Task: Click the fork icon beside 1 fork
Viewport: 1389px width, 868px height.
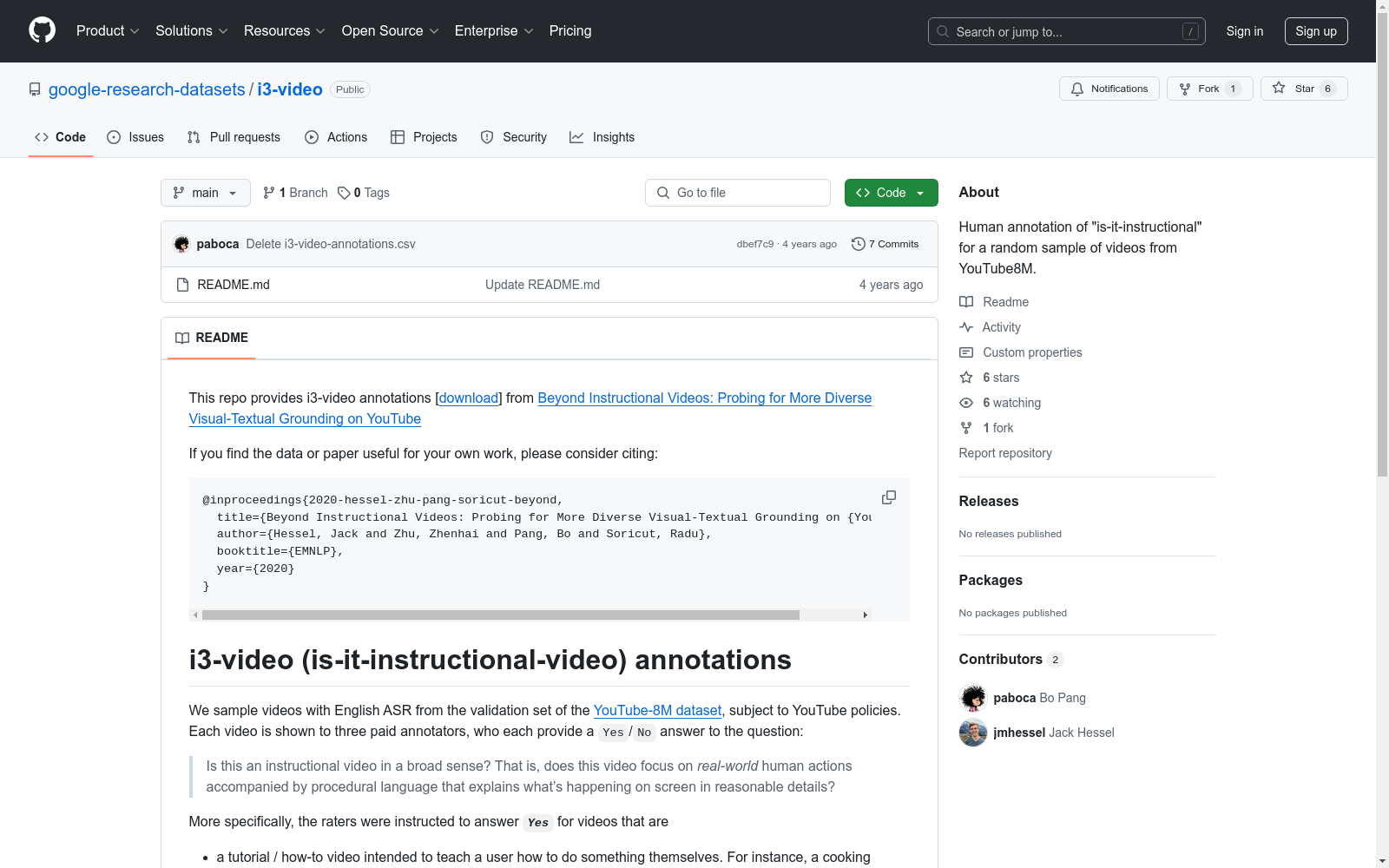Action: point(966,428)
